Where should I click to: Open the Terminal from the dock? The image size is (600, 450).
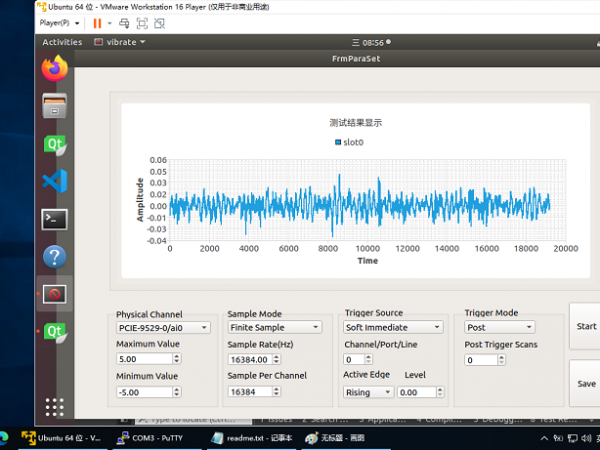54,219
